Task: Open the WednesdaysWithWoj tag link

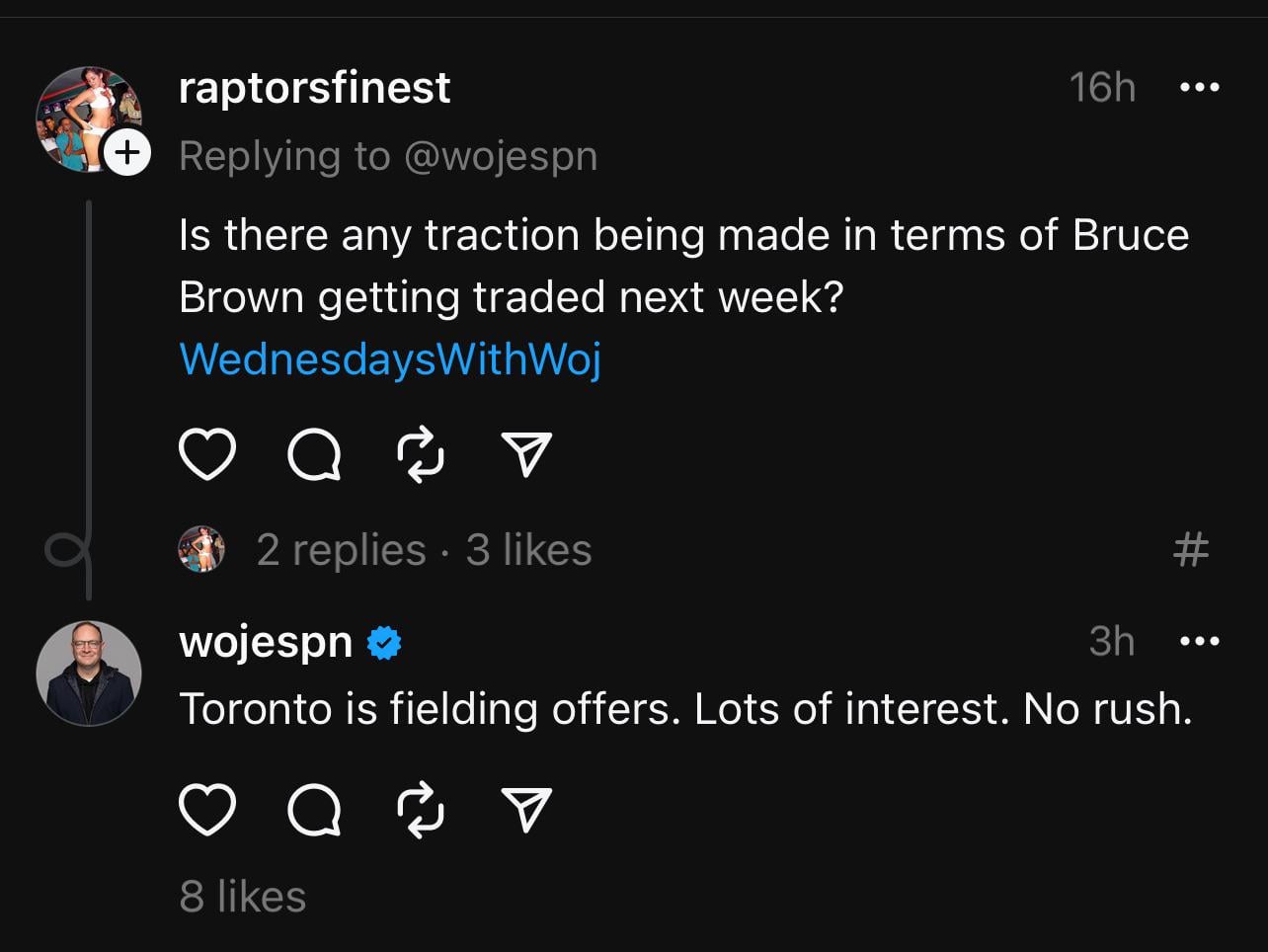Action: pos(390,358)
